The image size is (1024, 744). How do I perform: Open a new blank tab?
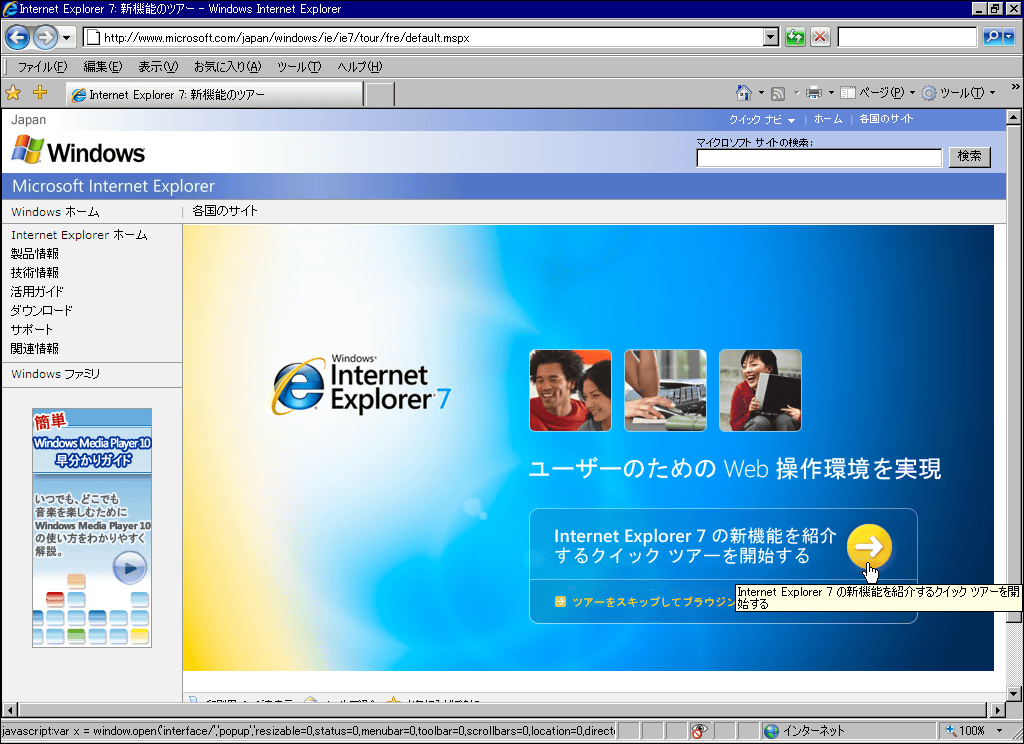coord(379,95)
